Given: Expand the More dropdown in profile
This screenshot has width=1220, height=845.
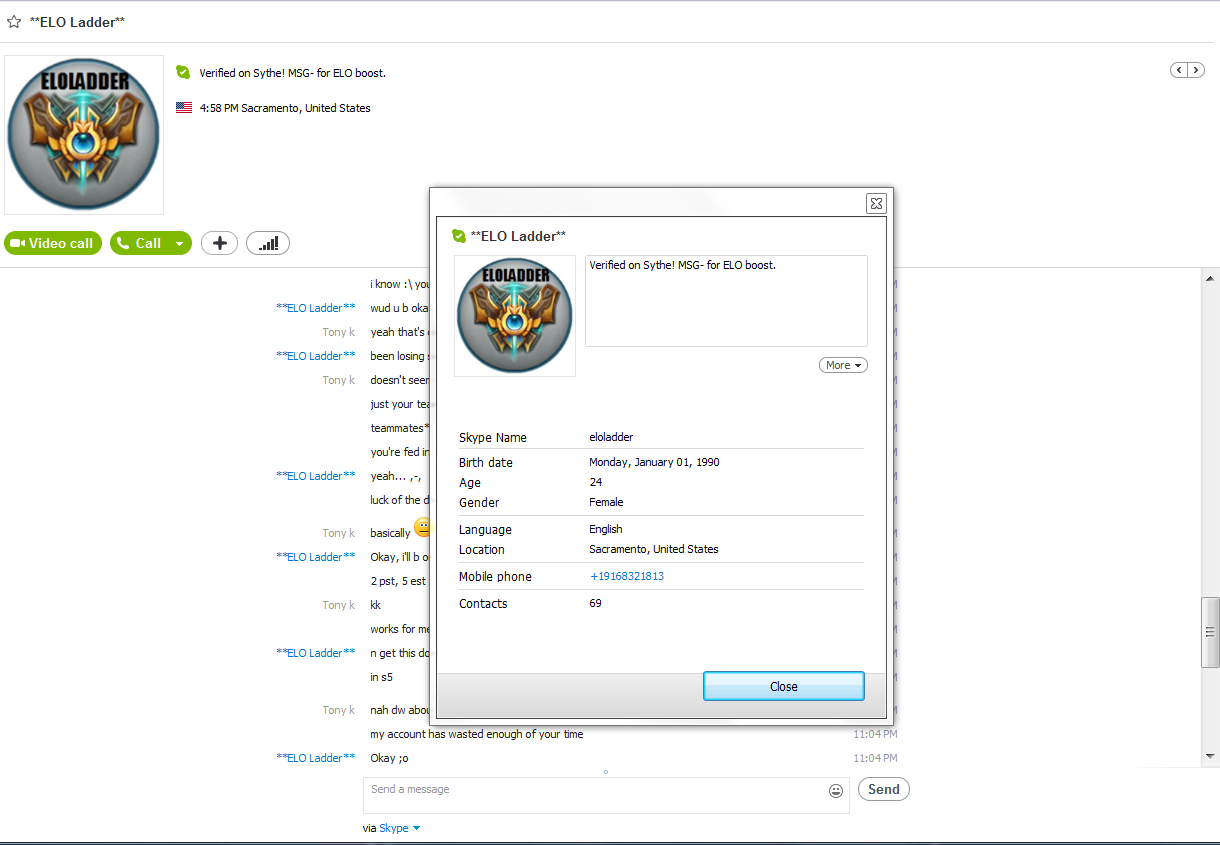Looking at the screenshot, I should click(x=843, y=365).
